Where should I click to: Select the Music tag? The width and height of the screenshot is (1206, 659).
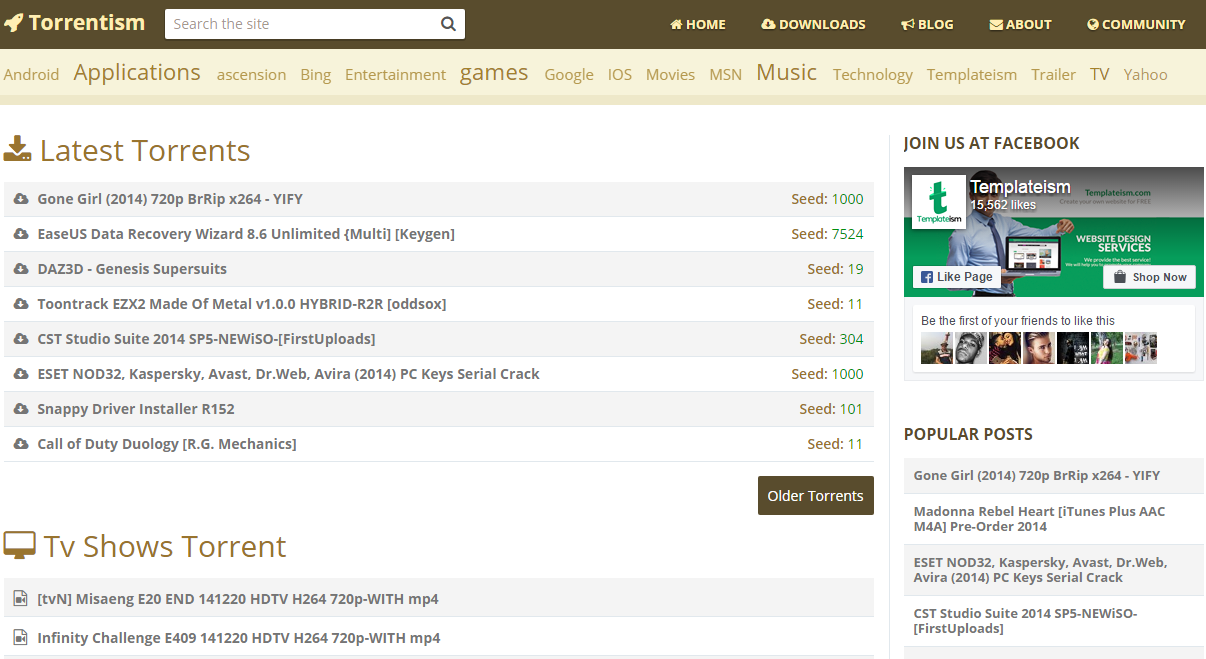click(x=786, y=72)
